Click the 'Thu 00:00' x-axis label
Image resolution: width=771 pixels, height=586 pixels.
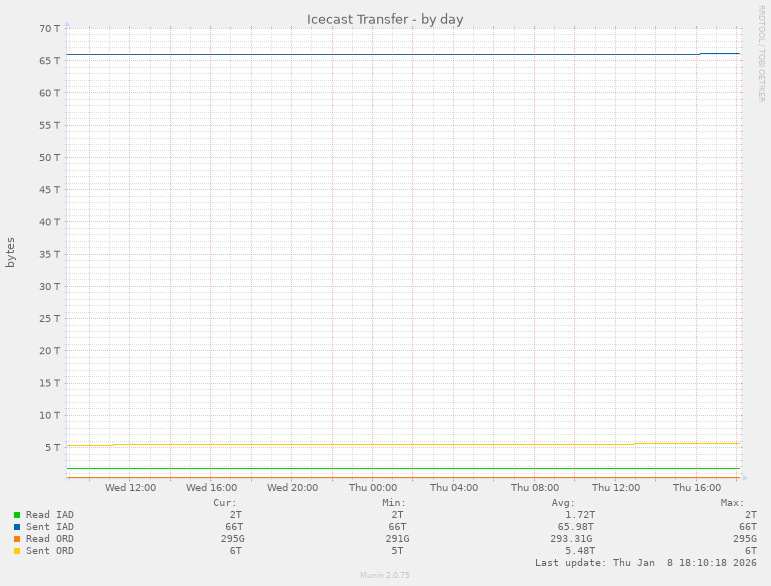[373, 488]
